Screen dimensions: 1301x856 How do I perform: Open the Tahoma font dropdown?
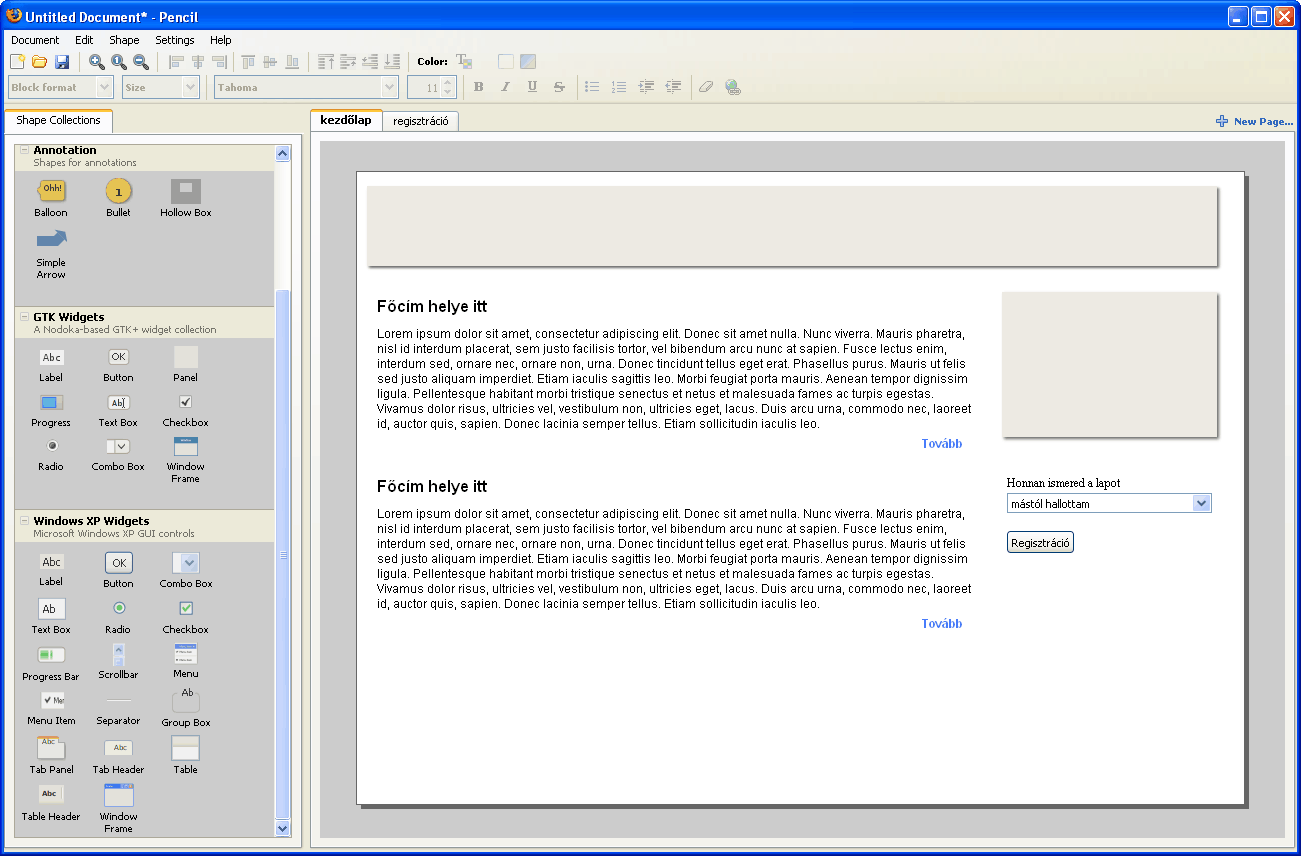point(389,88)
